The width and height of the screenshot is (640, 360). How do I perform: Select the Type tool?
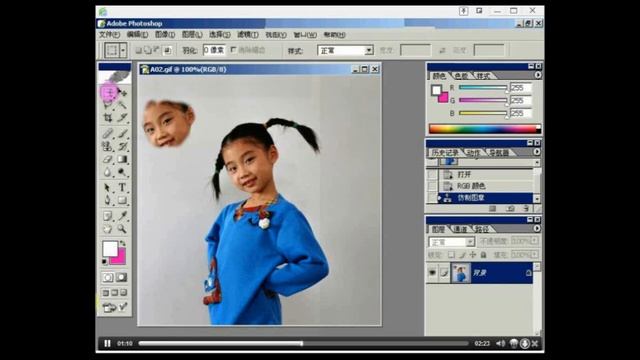tap(122, 188)
